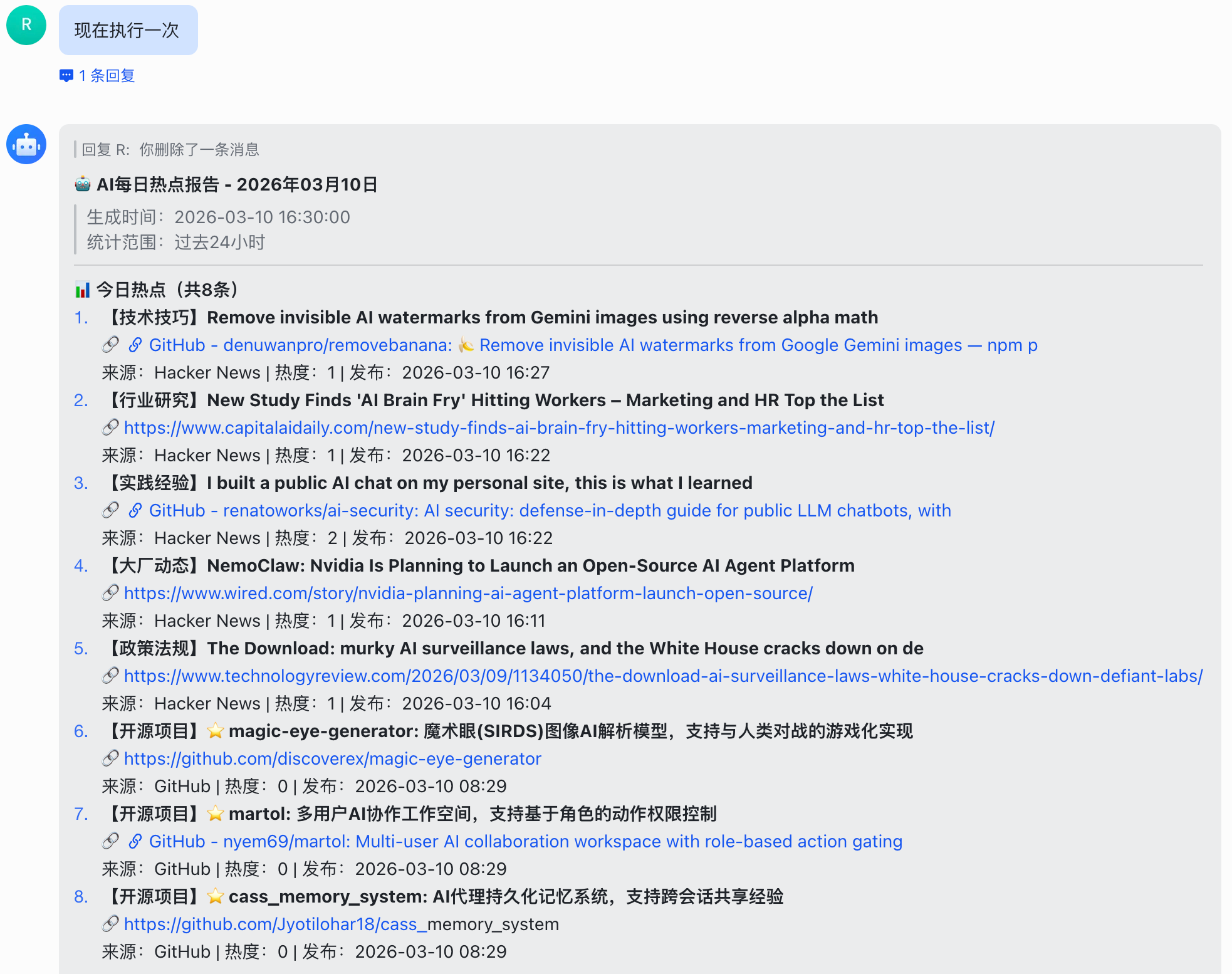Screen dimensions: 1232x974
Task: Open the 1条回复 reply thread link
Action: pyautogui.click(x=107, y=76)
